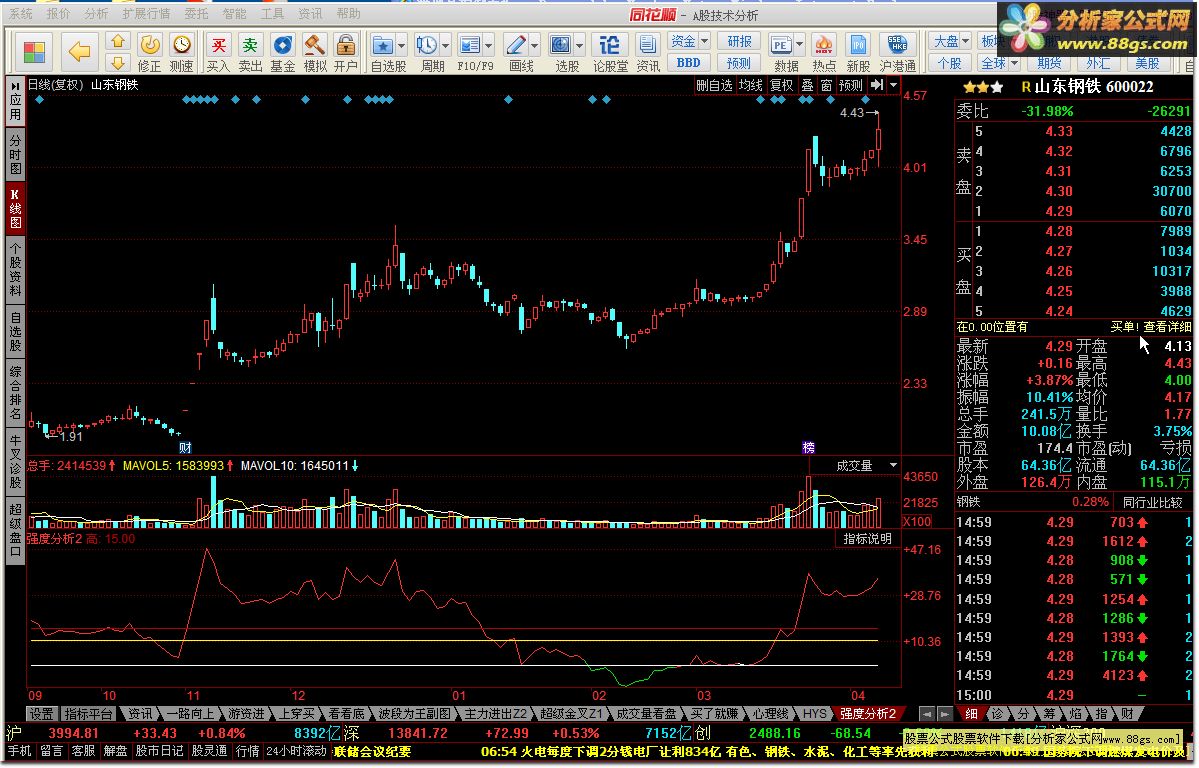This screenshot has height=768, width=1199.
Task: Open the 新股 IPO icon
Action: (x=858, y=53)
